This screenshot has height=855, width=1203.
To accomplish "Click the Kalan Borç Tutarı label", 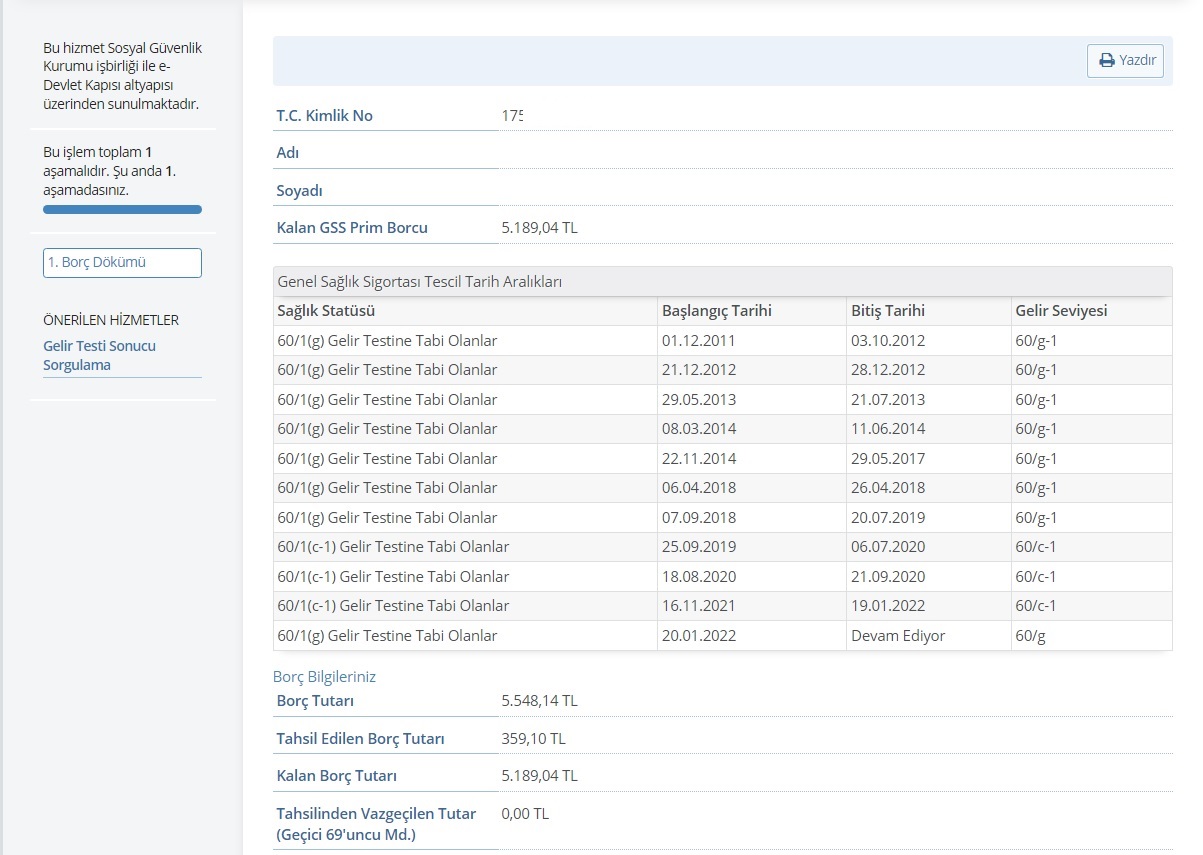I will click(337, 776).
